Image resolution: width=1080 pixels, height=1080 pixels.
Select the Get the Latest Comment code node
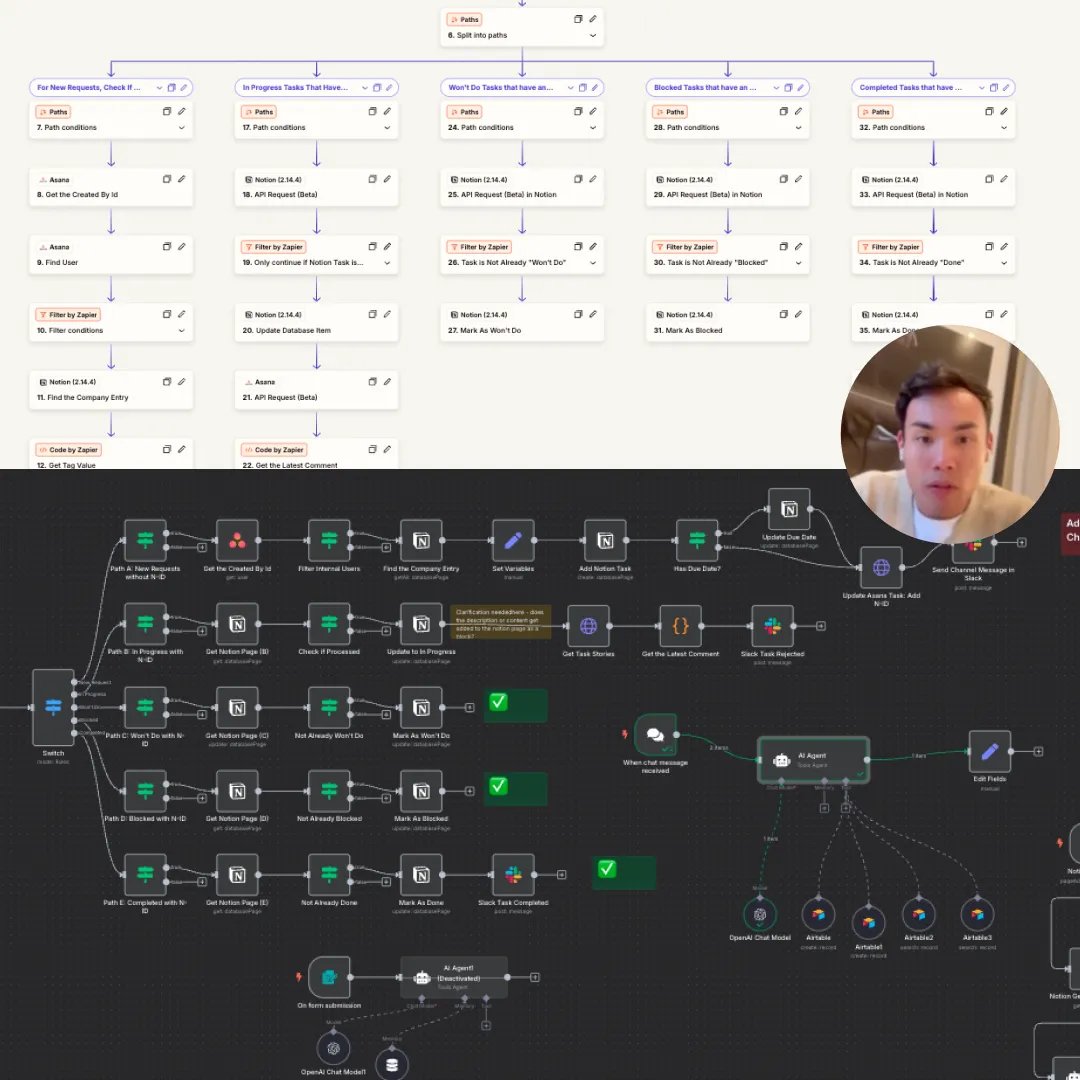[681, 626]
